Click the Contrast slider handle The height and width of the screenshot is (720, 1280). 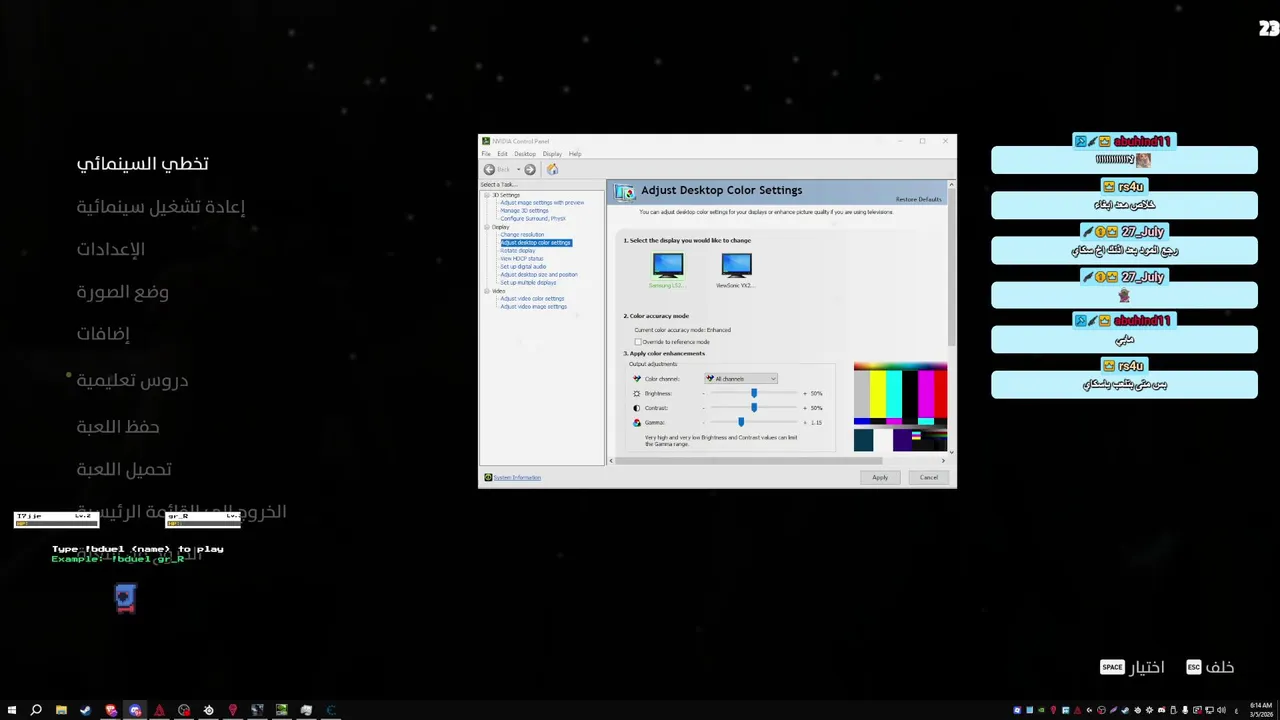754,408
